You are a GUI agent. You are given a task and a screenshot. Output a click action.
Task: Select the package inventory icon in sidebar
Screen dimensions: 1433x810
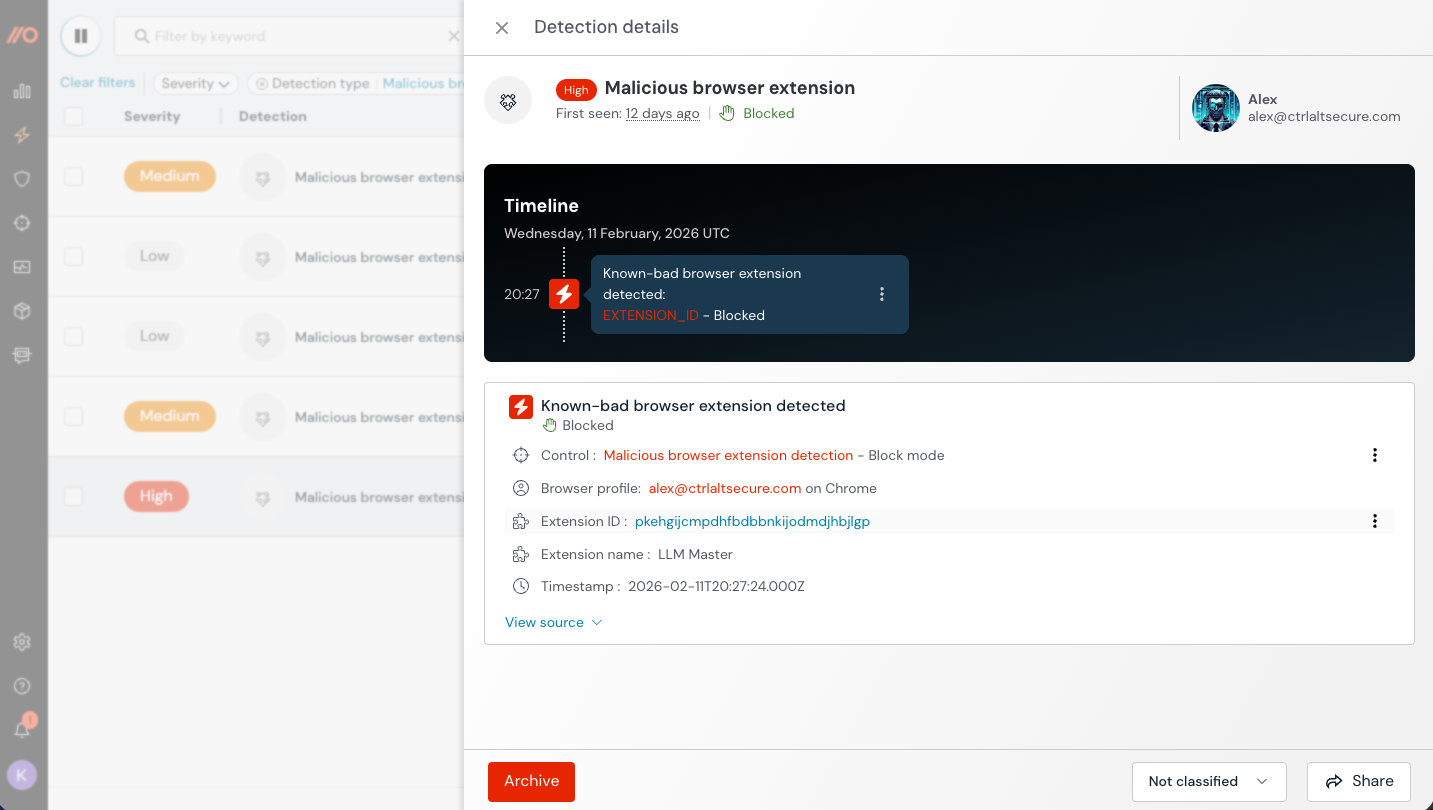click(22, 311)
